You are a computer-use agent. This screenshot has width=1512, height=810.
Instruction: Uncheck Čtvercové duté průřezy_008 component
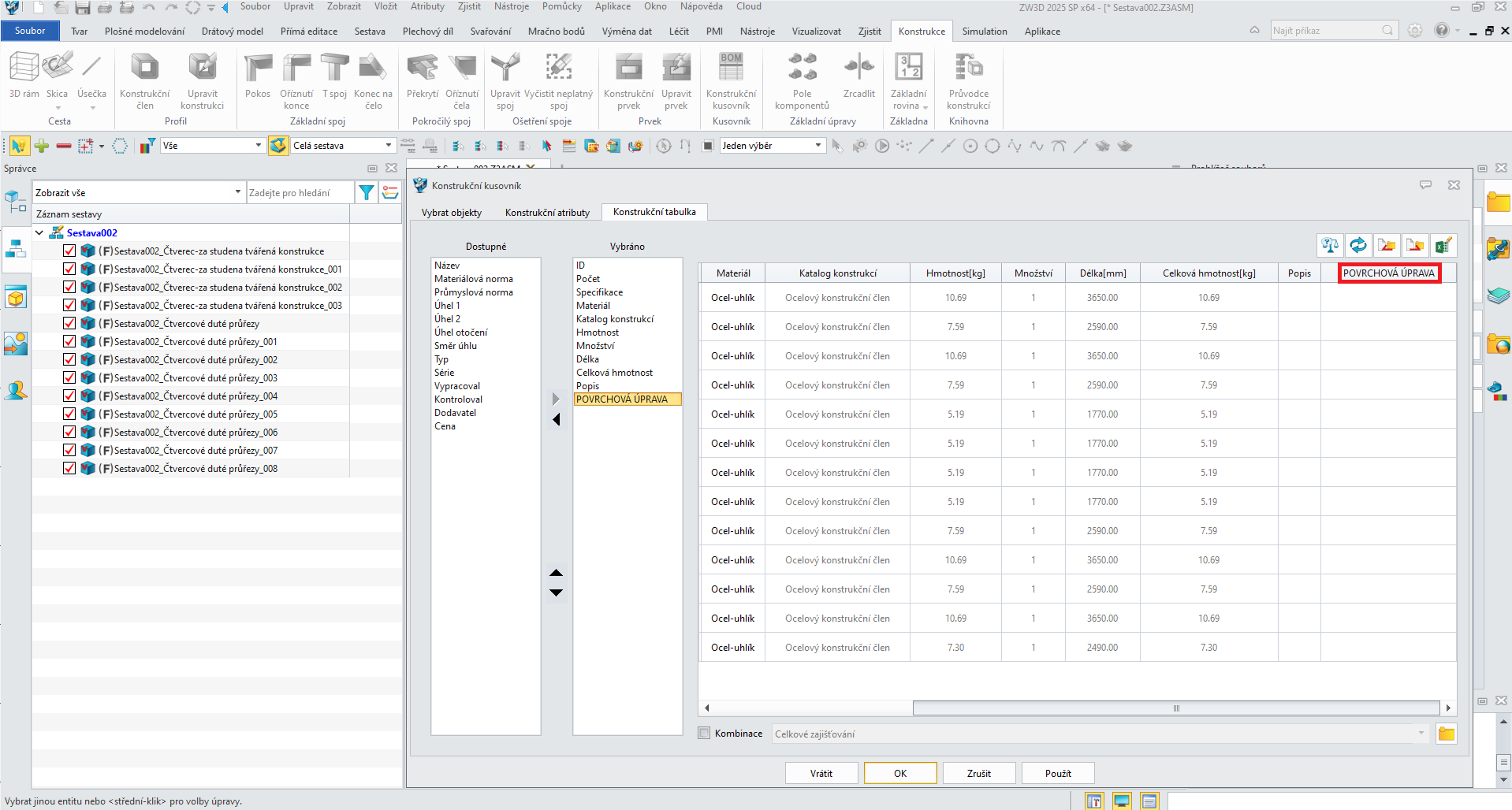click(x=69, y=468)
